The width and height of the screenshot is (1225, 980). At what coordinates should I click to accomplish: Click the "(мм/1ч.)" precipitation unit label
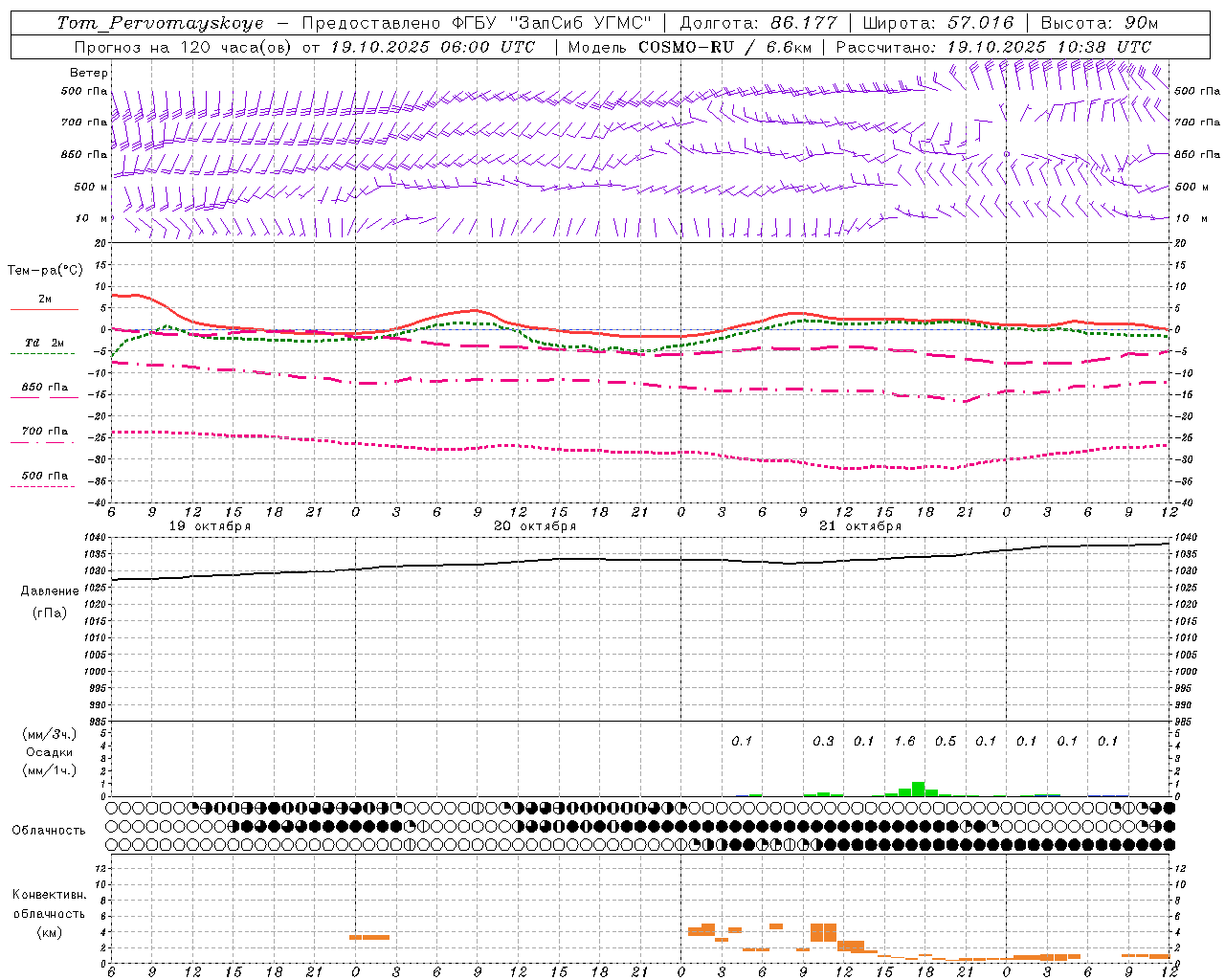(49, 770)
